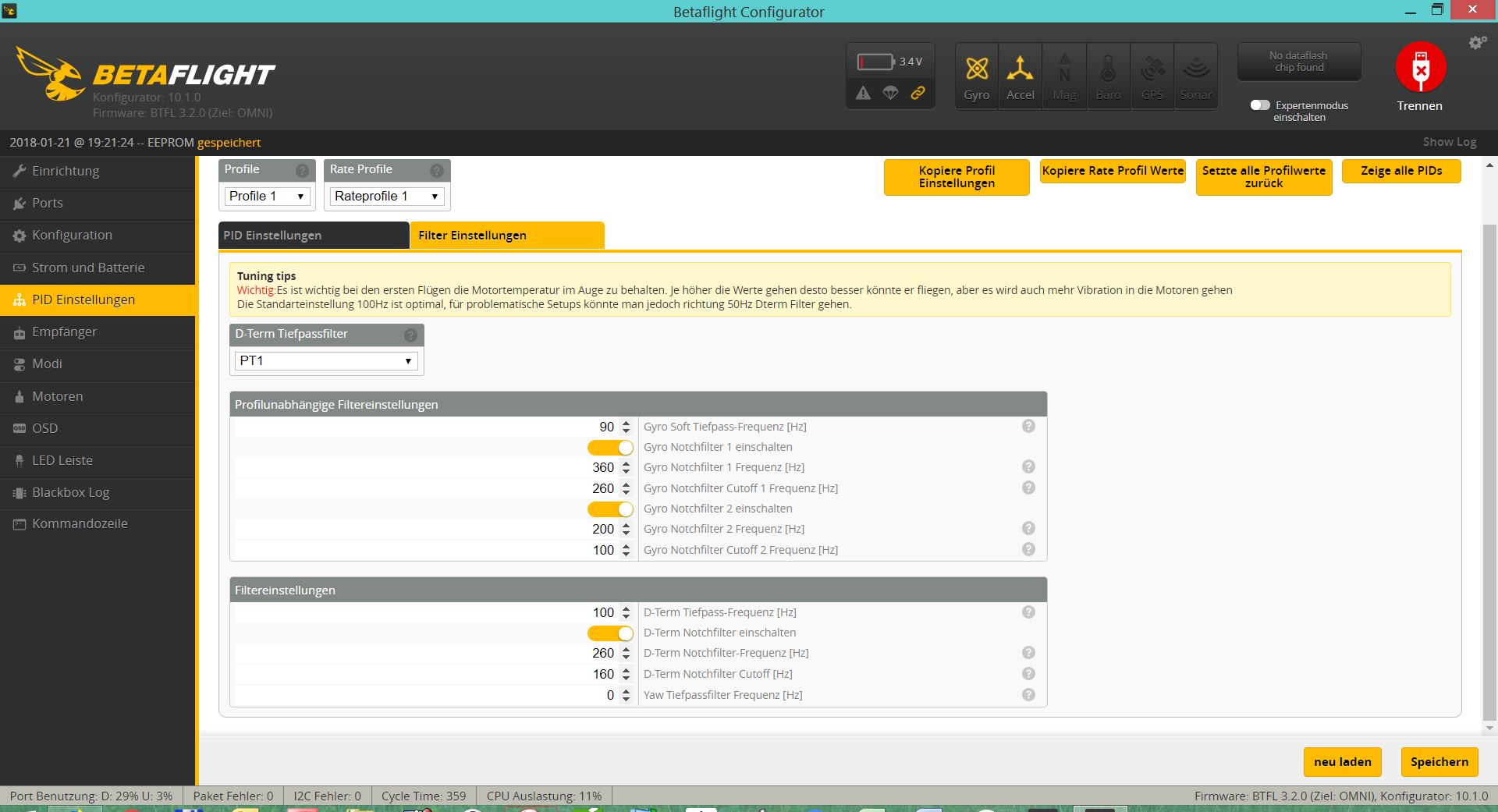Screen dimensions: 1498x812
Task: Click the red Trennen disconnect icon
Action: (1420, 68)
